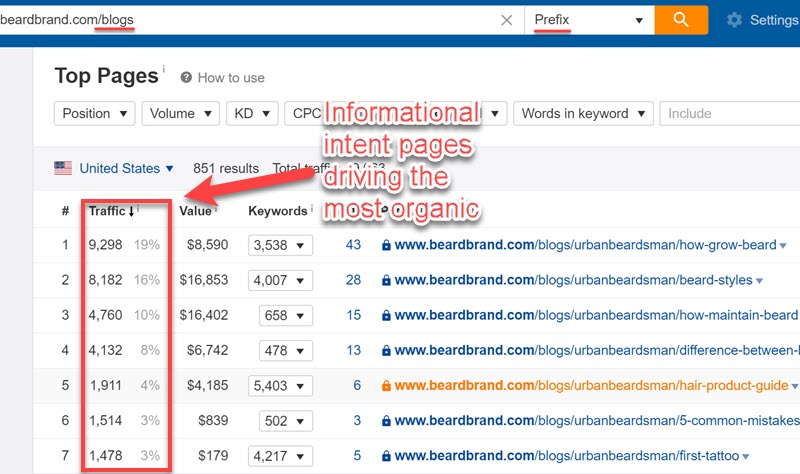This screenshot has height=474, width=800.
Task: Expand the 3,538 keywords dropdown in row 1
Action: click(280, 245)
